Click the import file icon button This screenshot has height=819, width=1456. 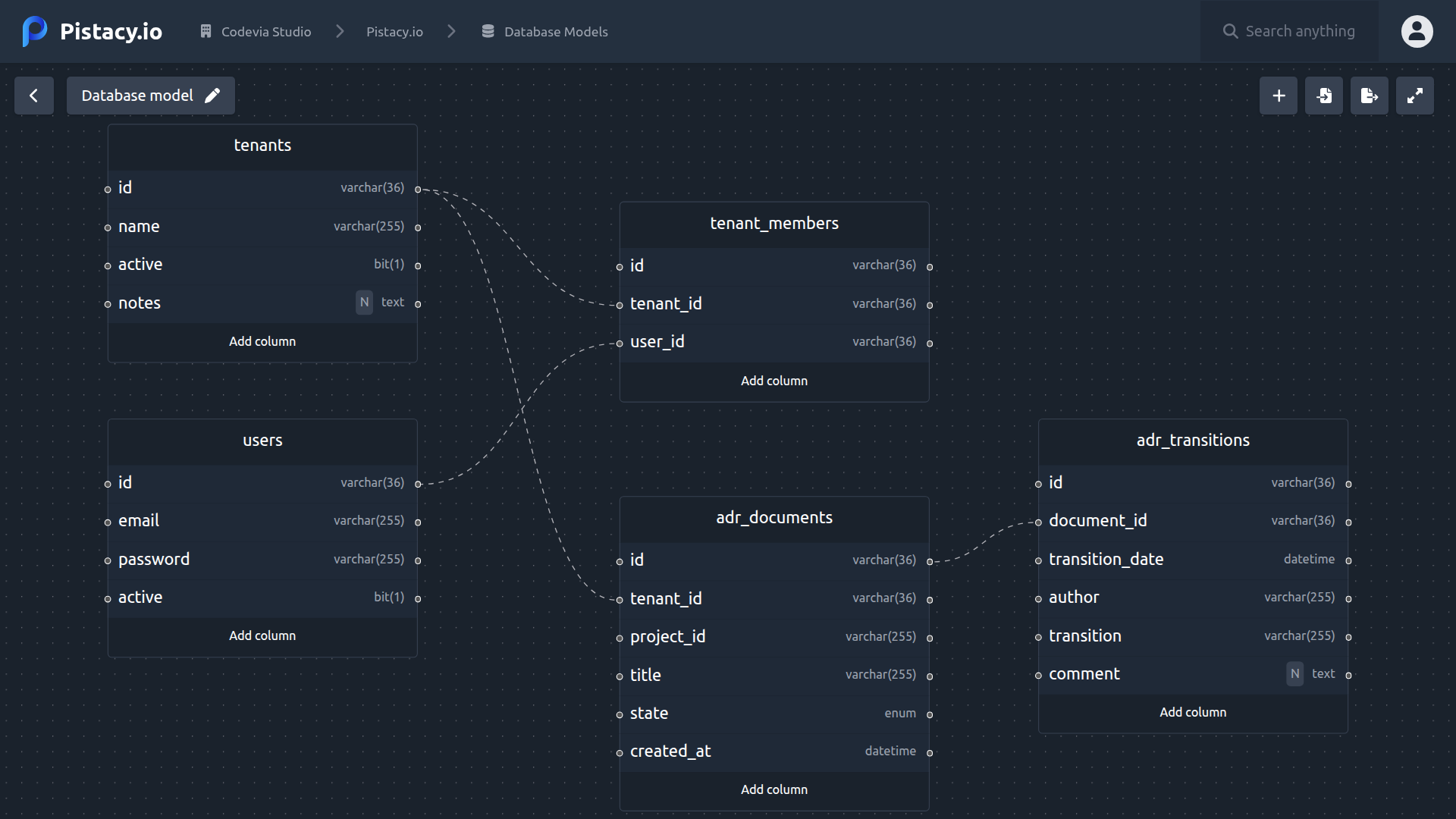[x=1324, y=96]
